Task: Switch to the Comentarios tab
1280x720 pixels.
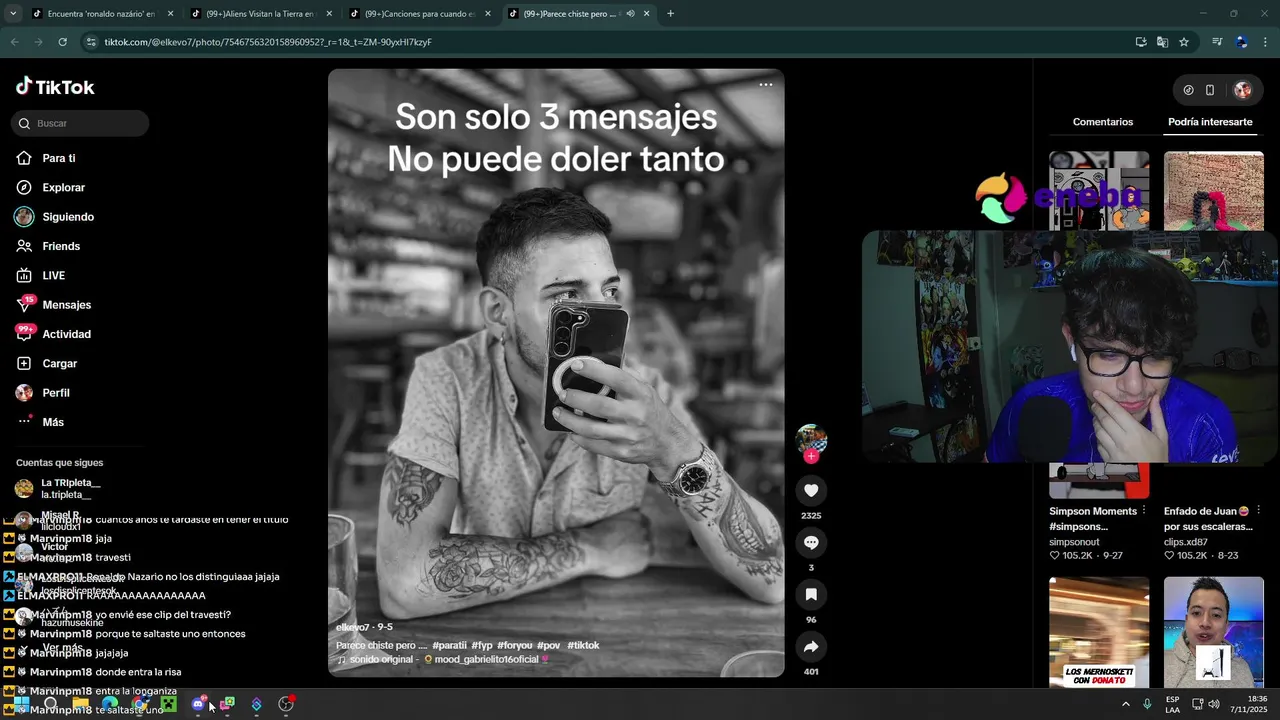Action: coord(1103,122)
